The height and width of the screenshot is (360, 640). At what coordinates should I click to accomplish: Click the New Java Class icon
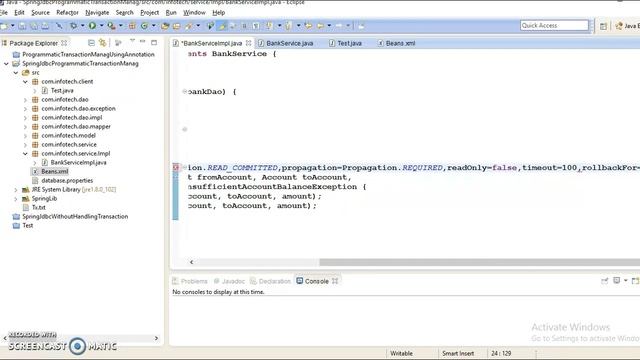pos(144,26)
